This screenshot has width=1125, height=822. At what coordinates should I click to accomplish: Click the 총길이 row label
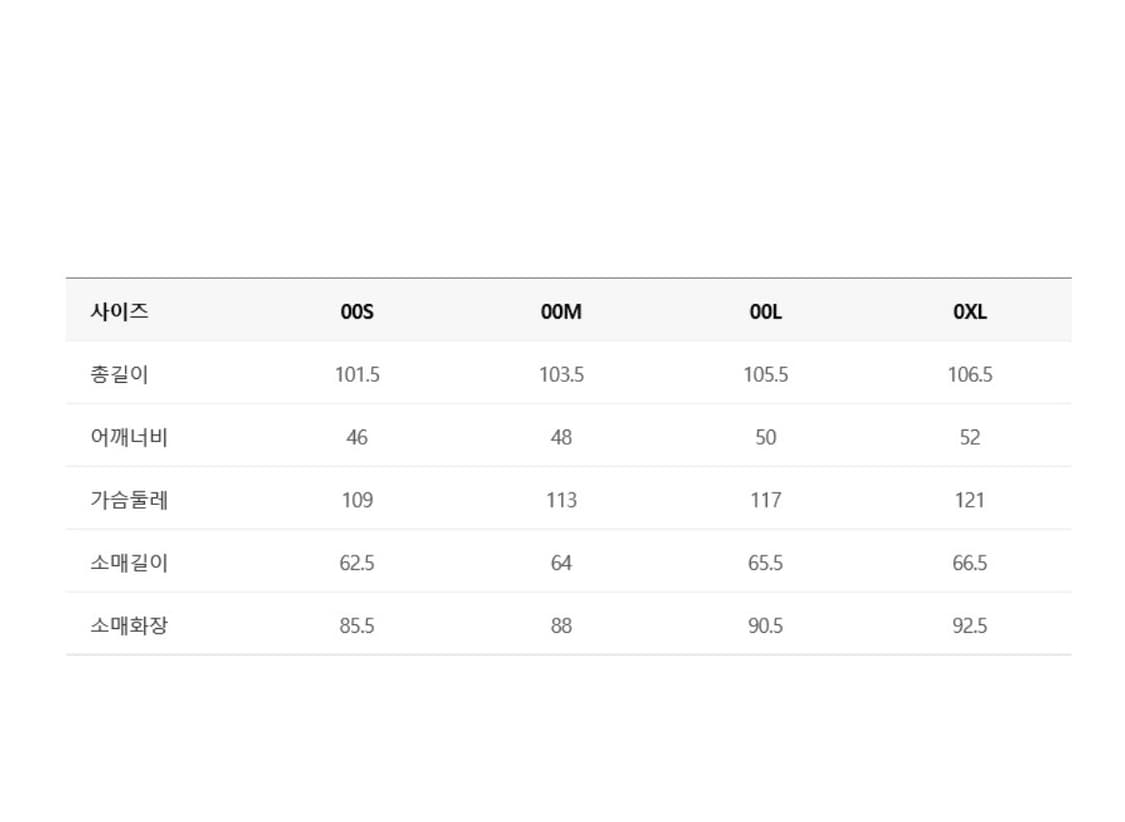120,375
